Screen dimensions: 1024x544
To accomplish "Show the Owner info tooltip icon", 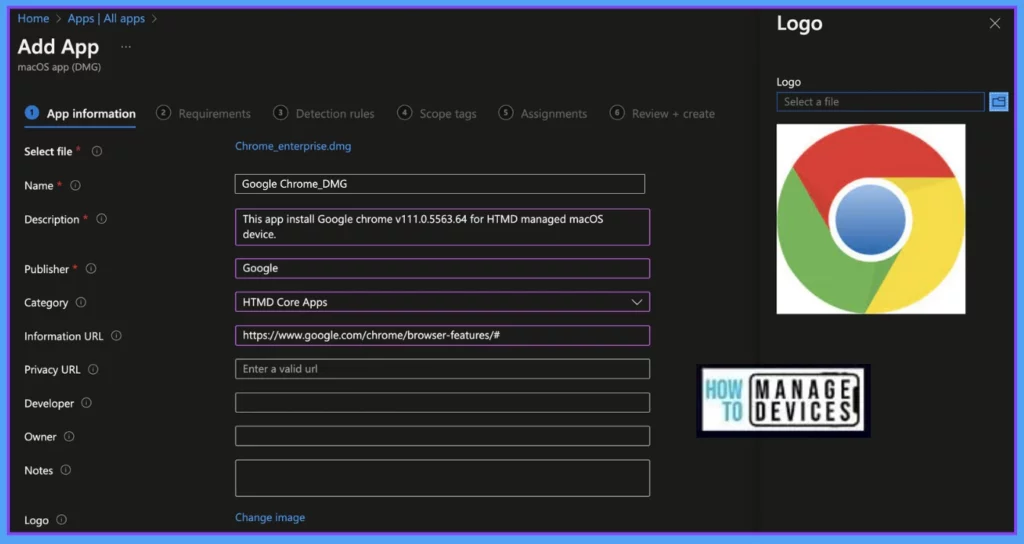I will click(69, 436).
